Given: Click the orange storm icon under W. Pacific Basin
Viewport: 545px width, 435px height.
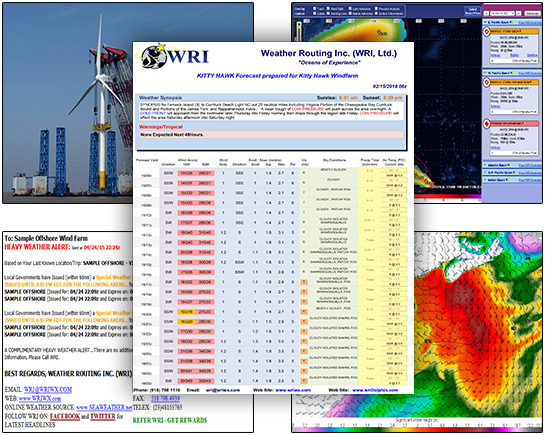Looking at the screenshot, I should point(486,82).
